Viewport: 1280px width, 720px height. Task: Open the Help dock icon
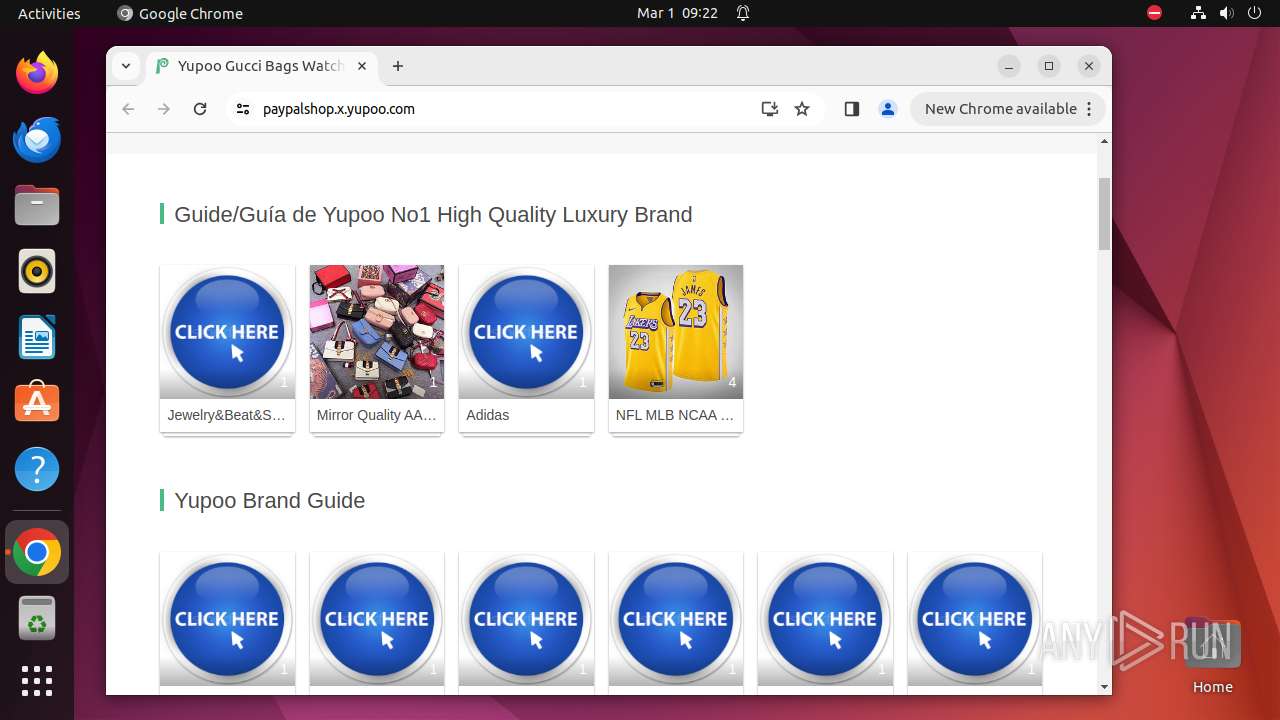[x=37, y=469]
